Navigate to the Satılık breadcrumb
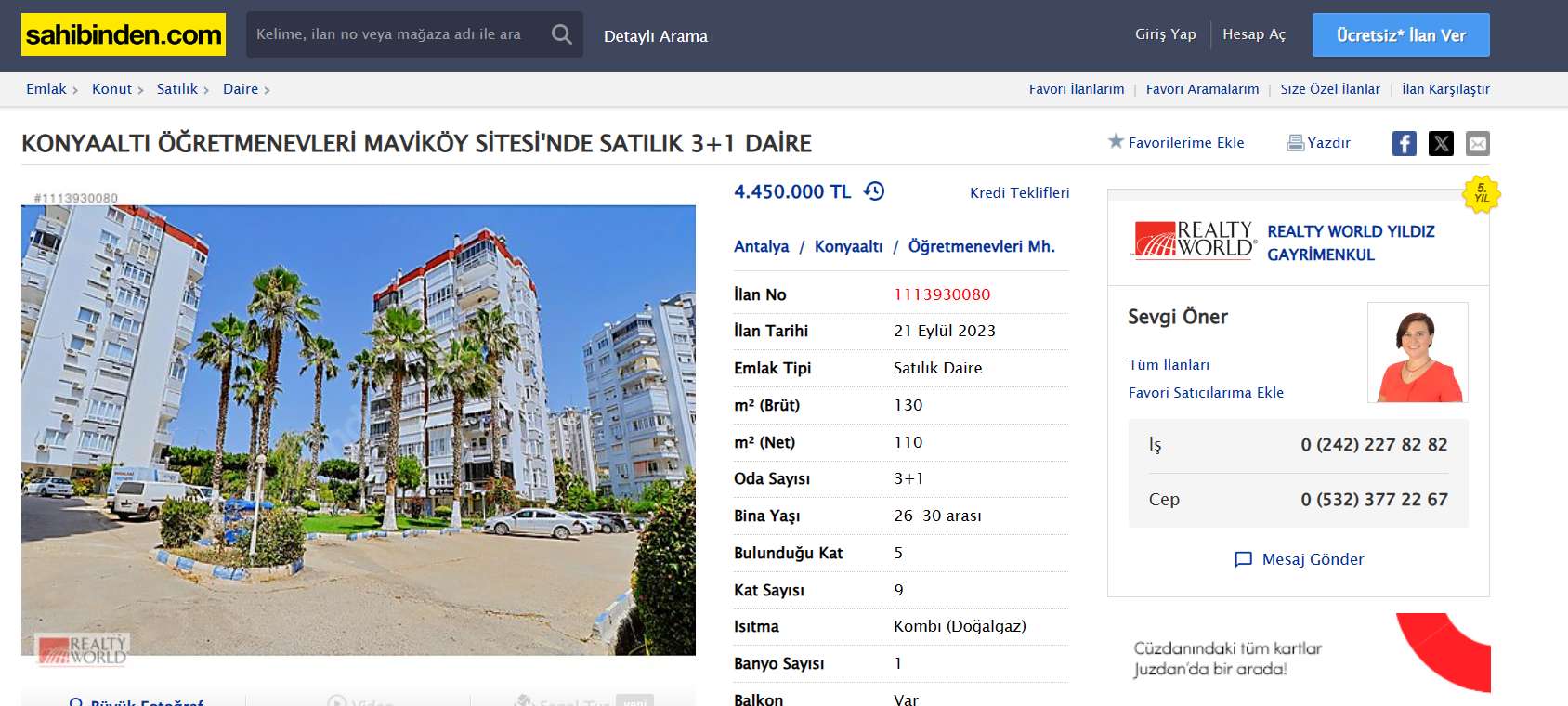 coord(177,89)
